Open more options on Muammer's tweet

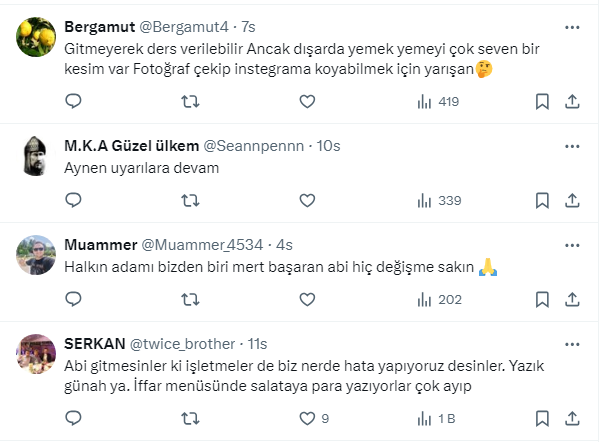pos(572,244)
